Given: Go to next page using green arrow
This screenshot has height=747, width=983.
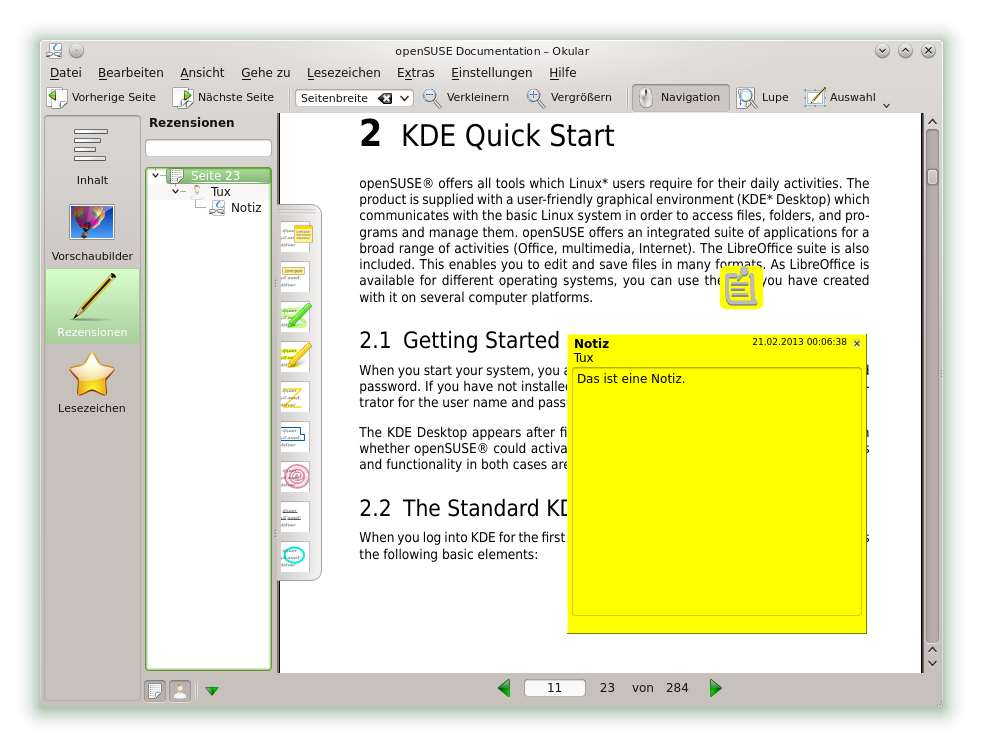Looking at the screenshot, I should click(x=715, y=688).
